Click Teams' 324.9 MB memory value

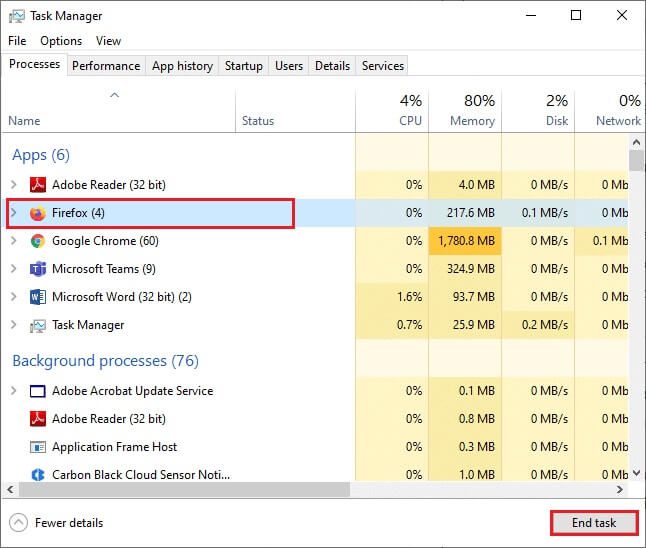point(470,269)
